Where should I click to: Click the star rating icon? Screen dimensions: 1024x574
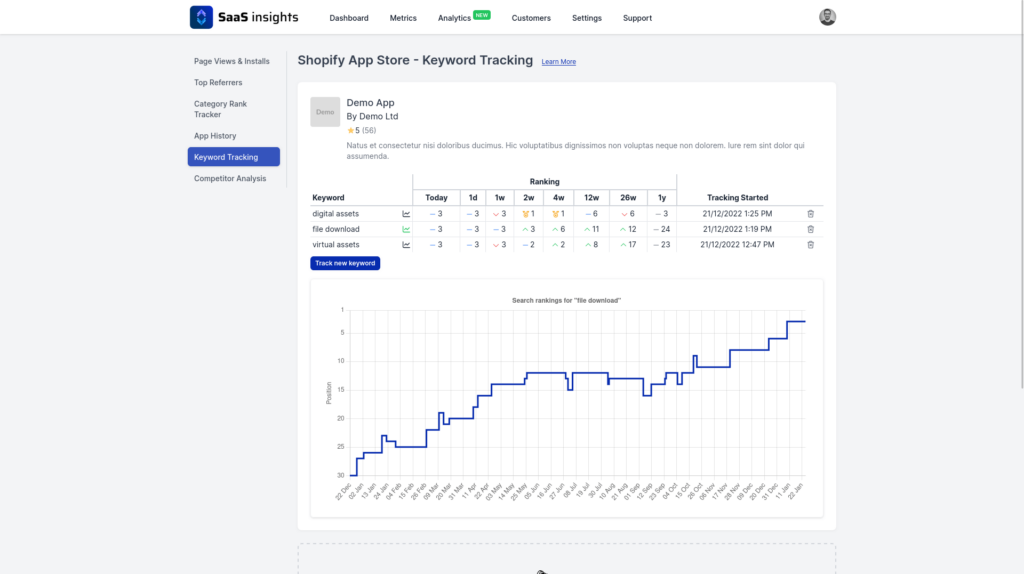point(351,131)
